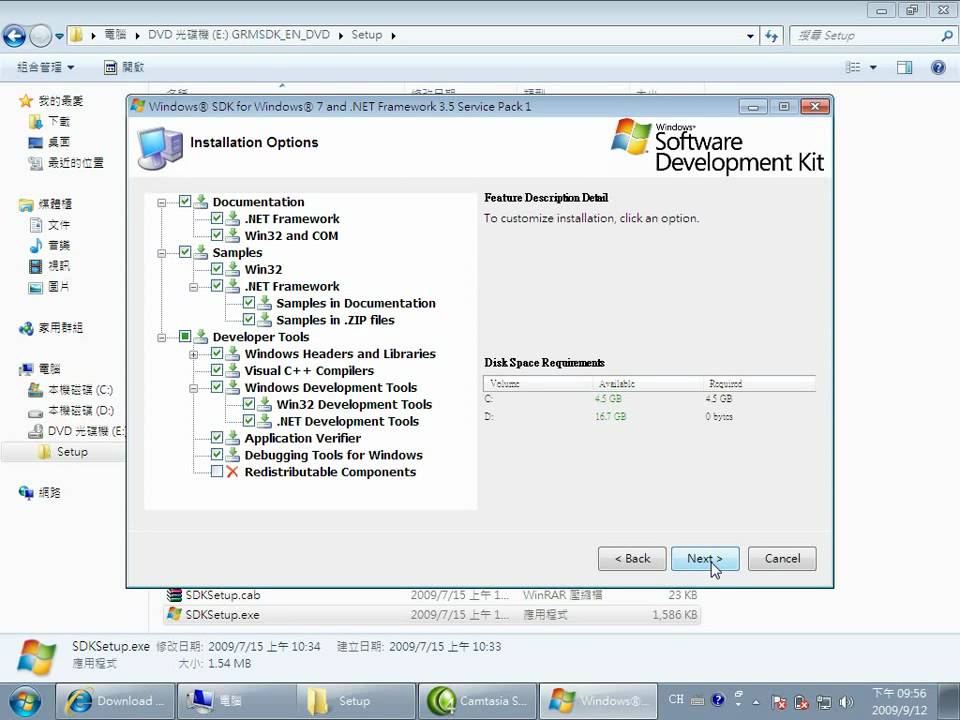Open Explorer address bar history dropdown
Image resolution: width=960 pixels, height=720 pixels.
click(750, 36)
